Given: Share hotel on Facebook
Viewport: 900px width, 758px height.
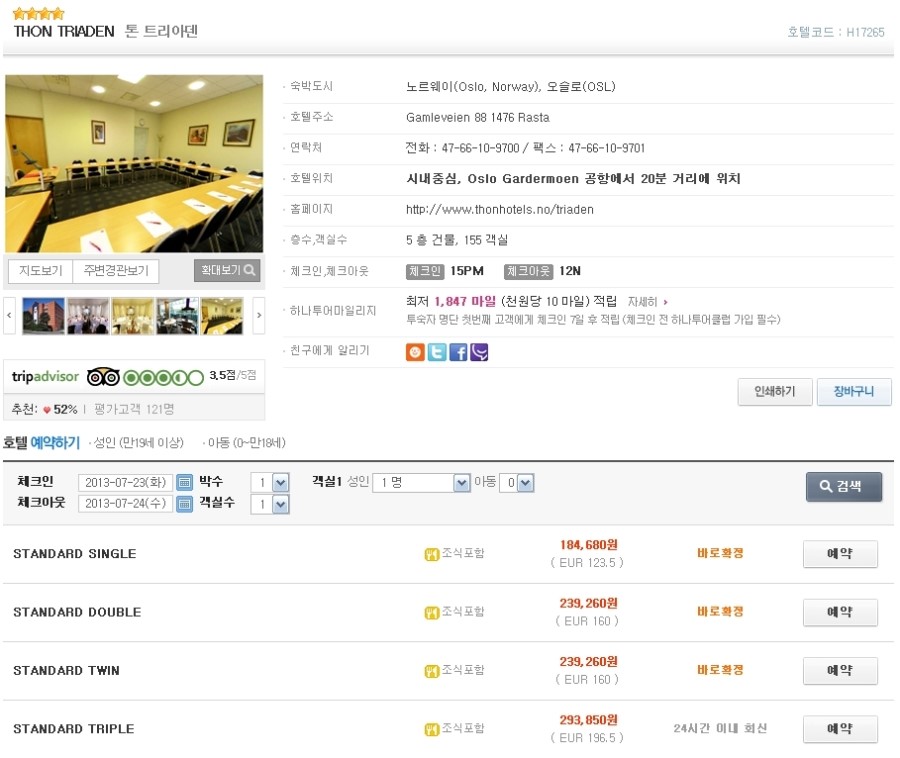Looking at the screenshot, I should 458,352.
